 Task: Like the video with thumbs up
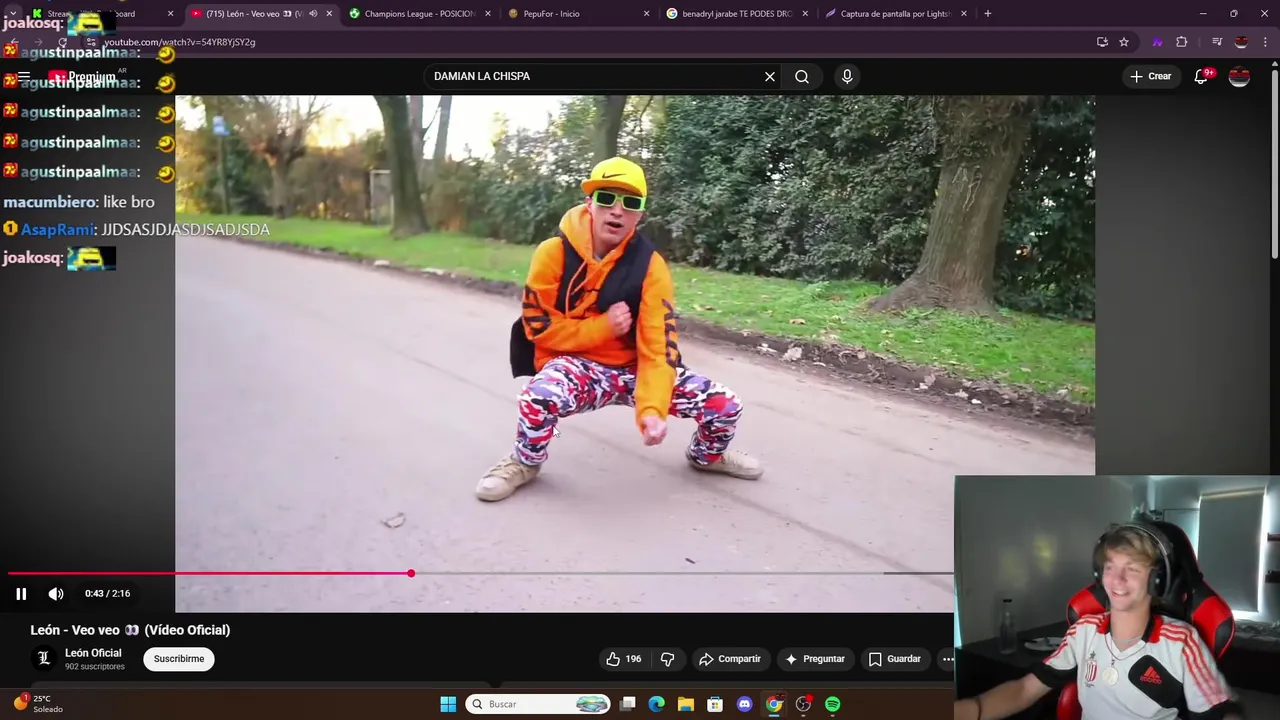point(623,659)
